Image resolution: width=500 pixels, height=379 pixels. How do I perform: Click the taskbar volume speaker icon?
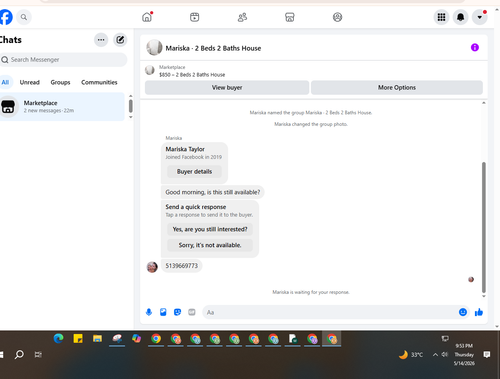445,354
